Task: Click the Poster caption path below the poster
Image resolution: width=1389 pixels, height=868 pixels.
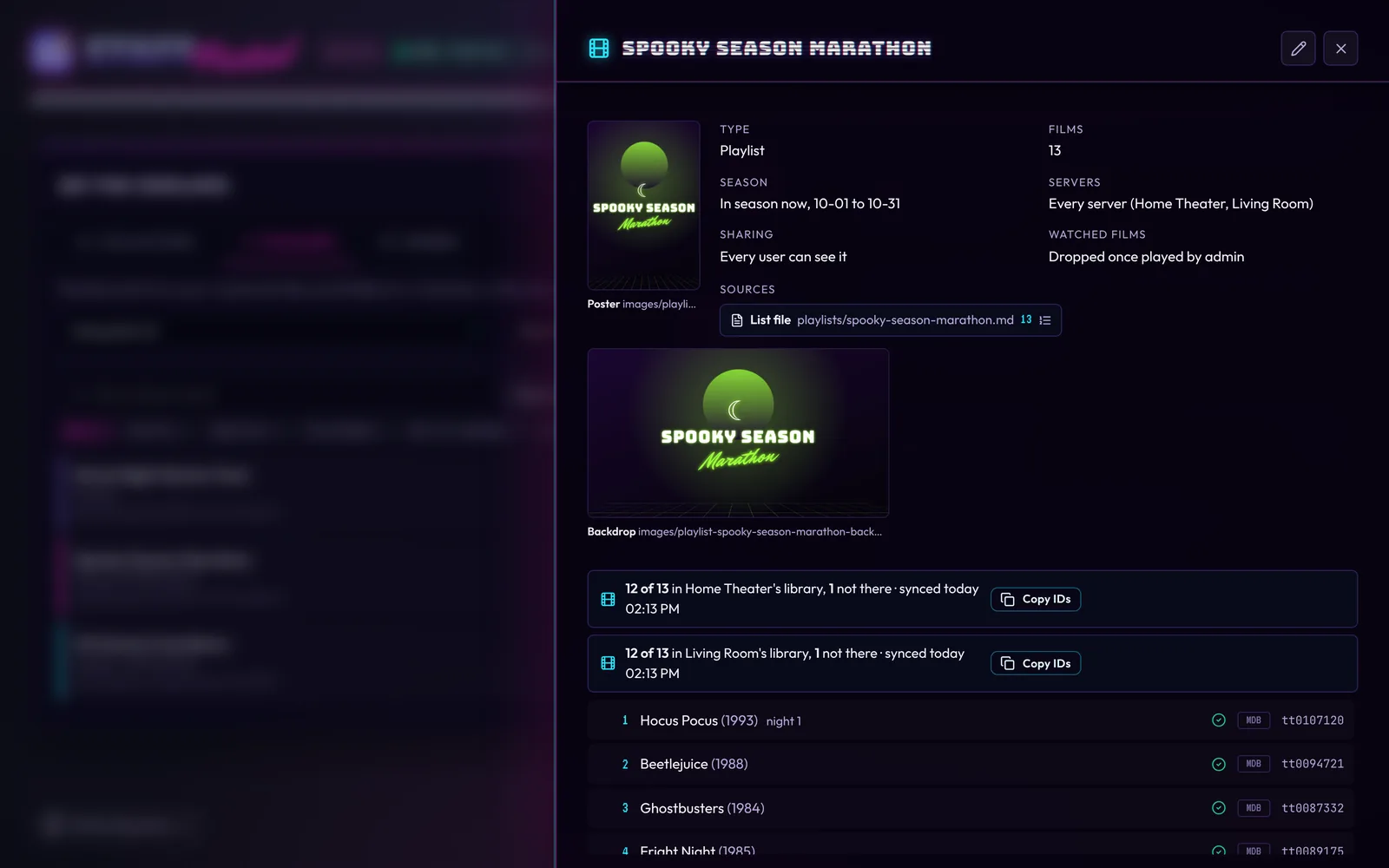Action: (x=659, y=304)
